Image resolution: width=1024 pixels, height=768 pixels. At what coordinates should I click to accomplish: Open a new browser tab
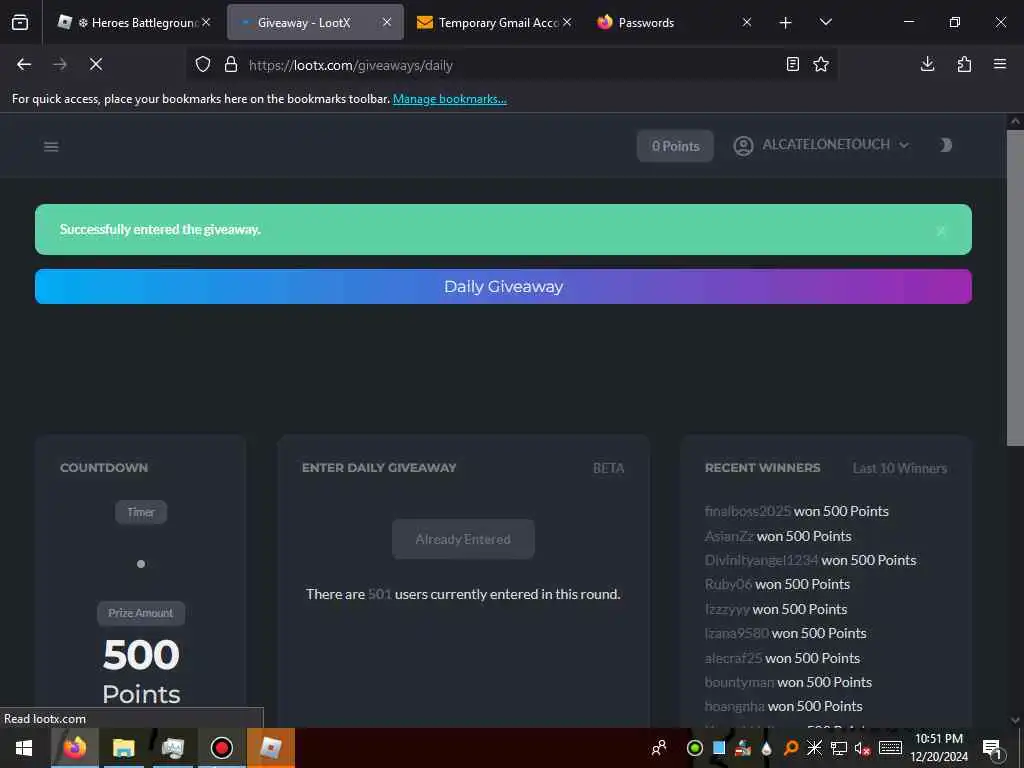click(786, 23)
